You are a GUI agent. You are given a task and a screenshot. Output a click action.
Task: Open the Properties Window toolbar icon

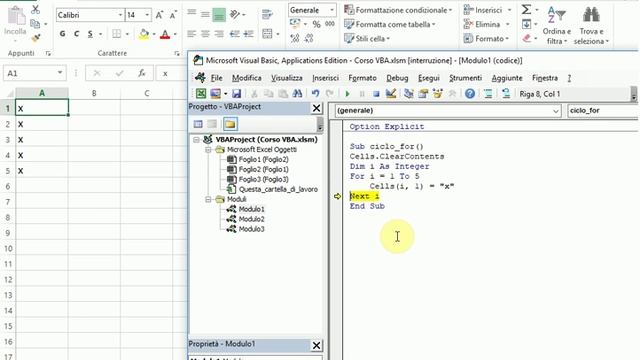click(423, 94)
